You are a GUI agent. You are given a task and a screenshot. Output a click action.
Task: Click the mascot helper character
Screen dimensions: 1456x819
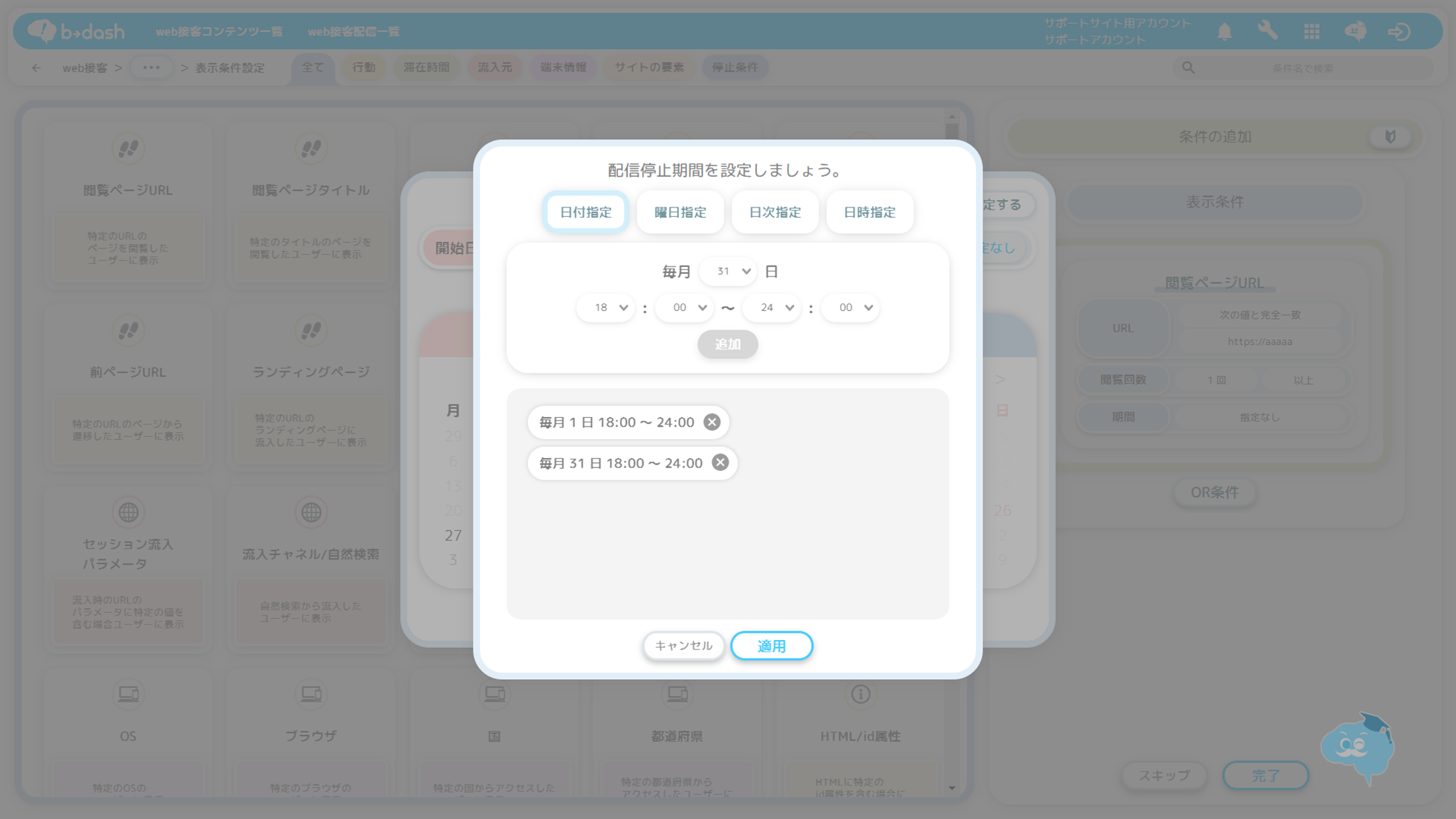pyautogui.click(x=1358, y=748)
